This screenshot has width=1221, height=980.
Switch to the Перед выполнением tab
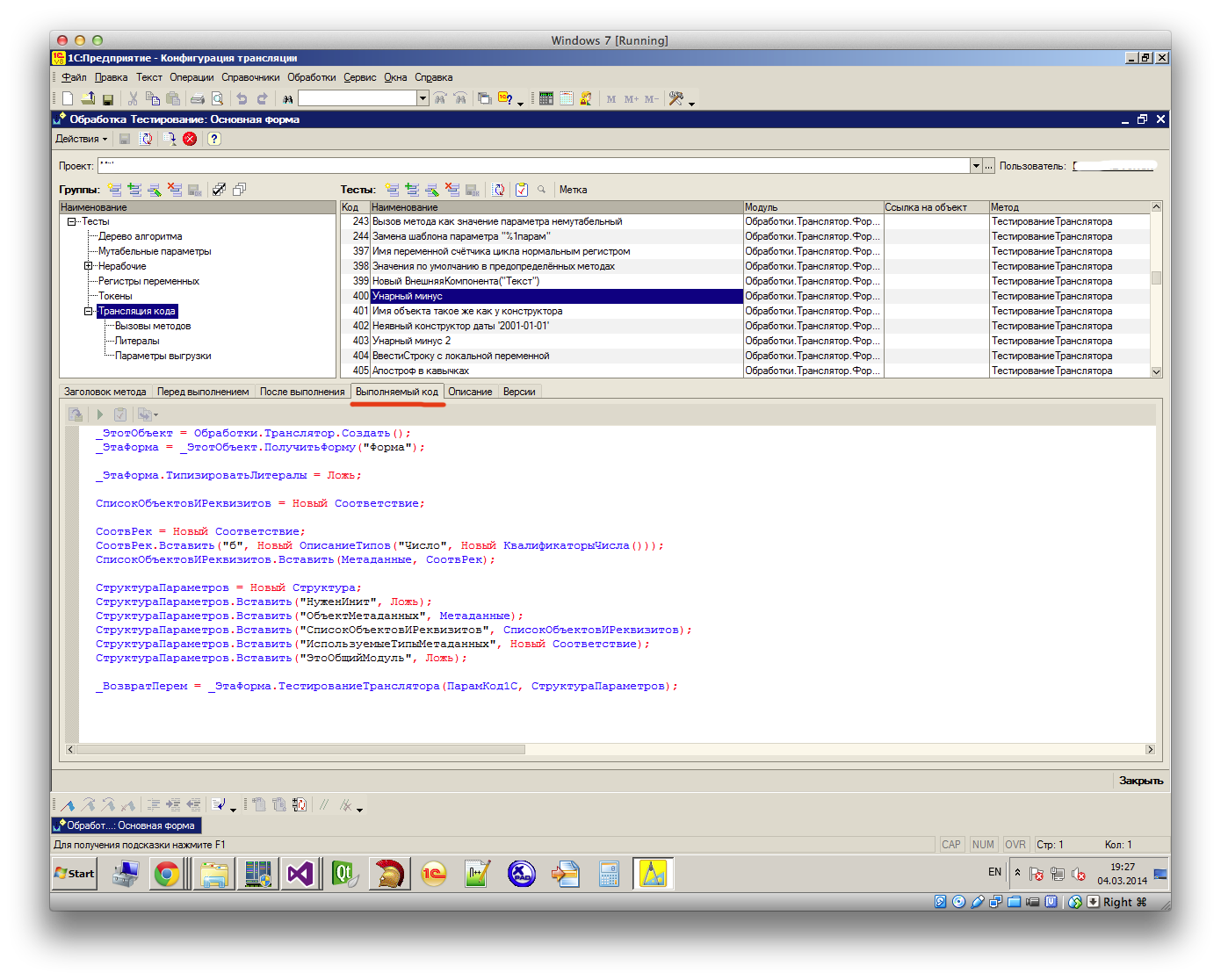tap(203, 392)
